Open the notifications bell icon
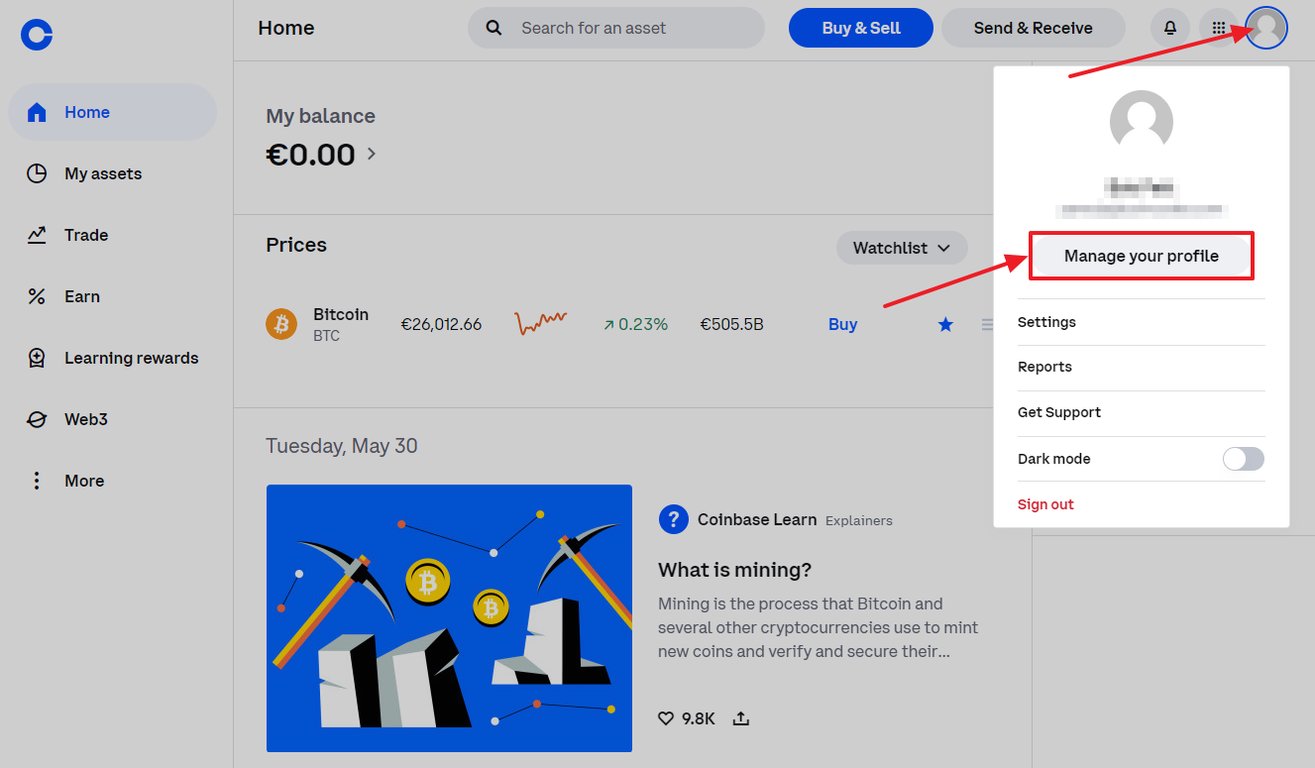This screenshot has width=1315, height=768. (x=1170, y=28)
